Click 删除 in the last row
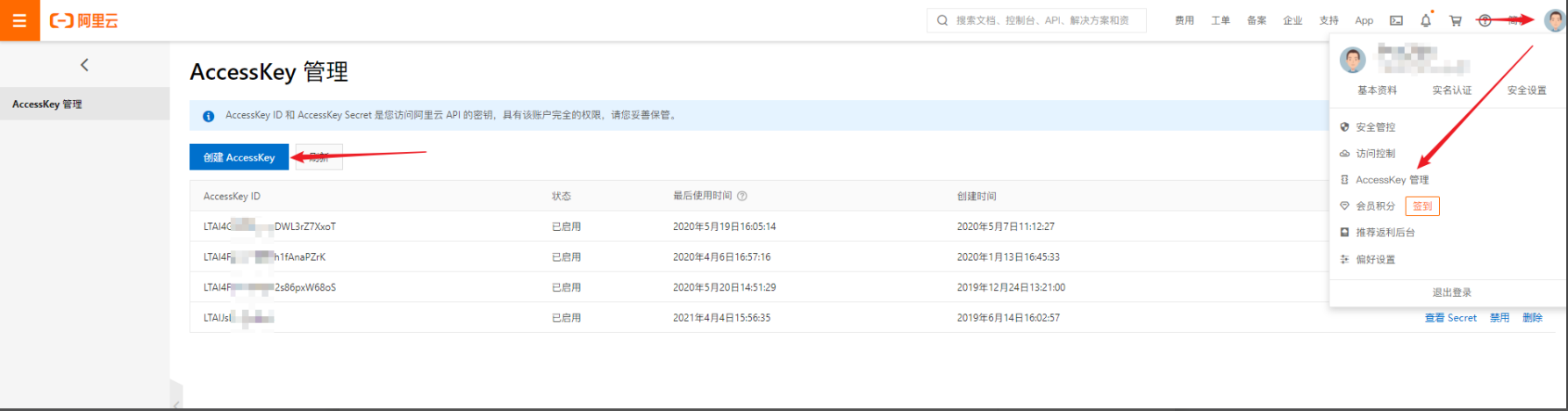 coord(1532,318)
